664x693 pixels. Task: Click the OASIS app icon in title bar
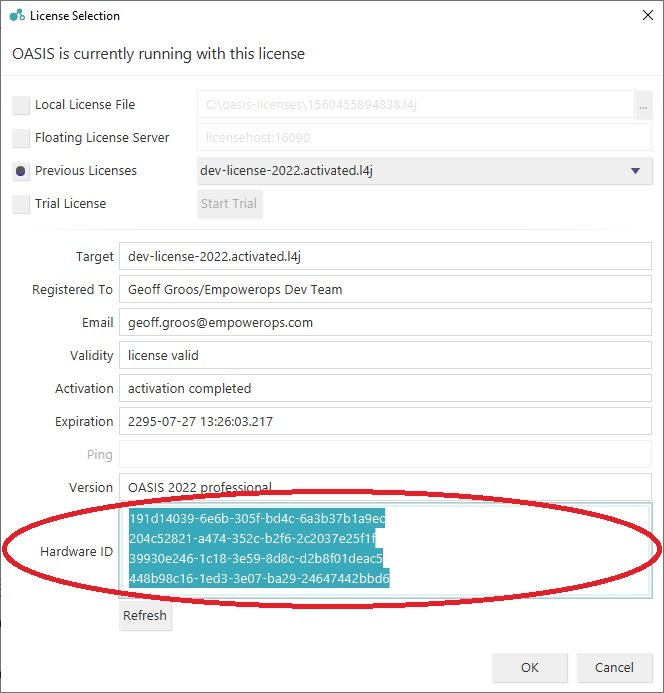(17, 15)
